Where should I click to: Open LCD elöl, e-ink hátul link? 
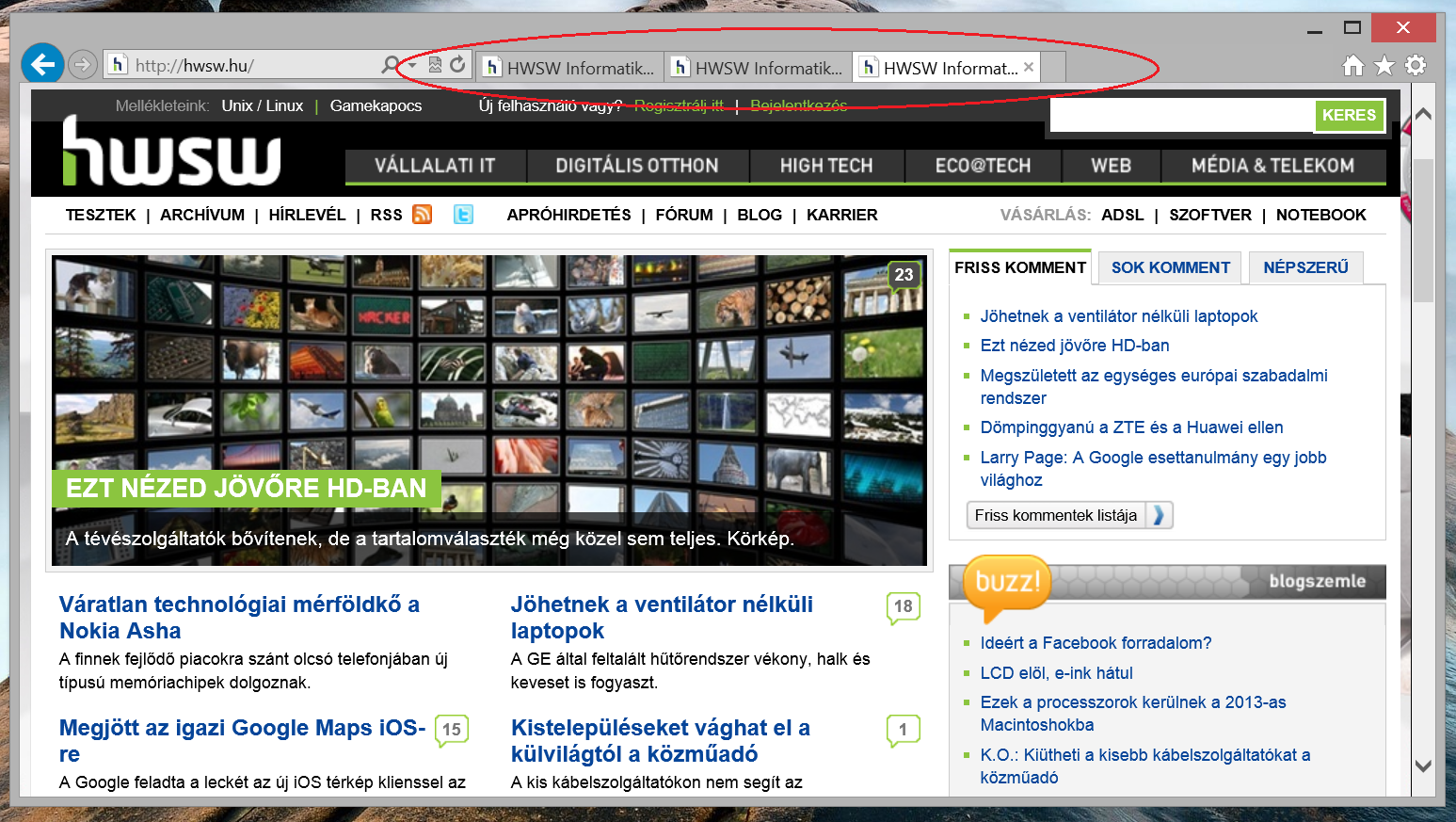1056,673
